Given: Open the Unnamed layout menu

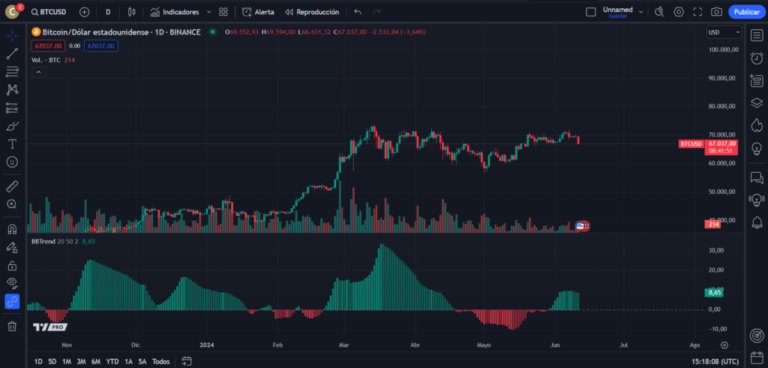Looking at the screenshot, I should [x=622, y=12].
